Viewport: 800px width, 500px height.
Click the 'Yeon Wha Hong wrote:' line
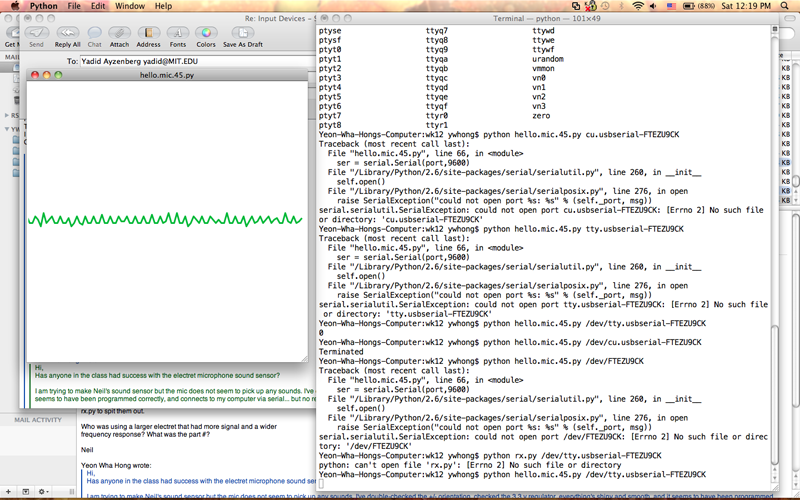[x=116, y=465]
